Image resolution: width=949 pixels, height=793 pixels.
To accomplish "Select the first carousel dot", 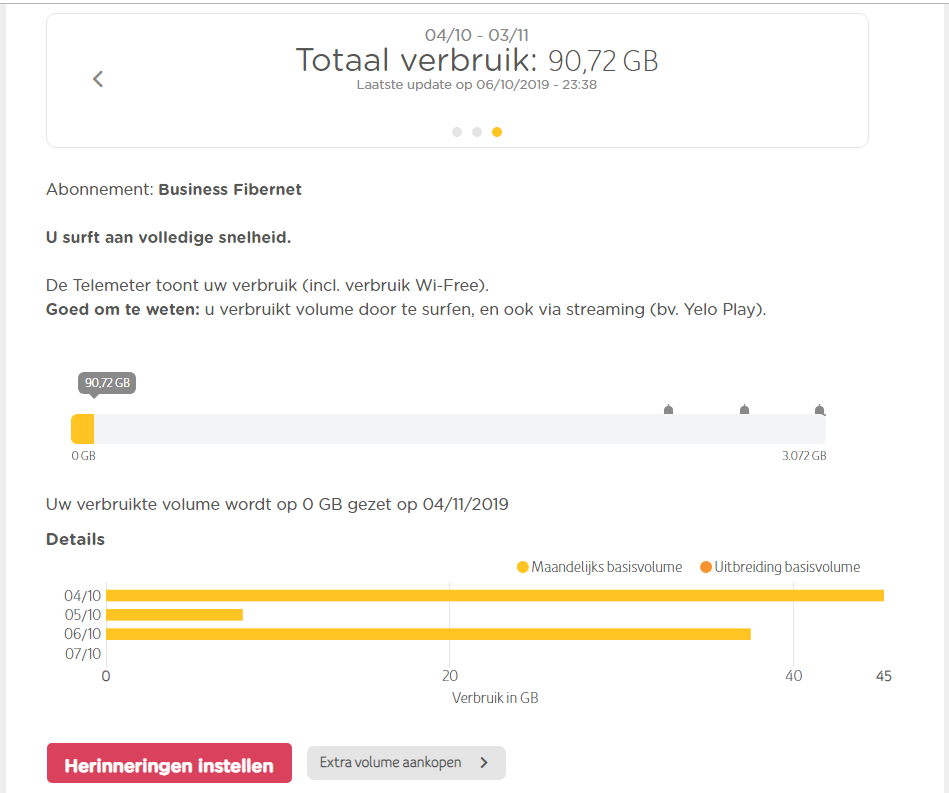I will pyautogui.click(x=457, y=132).
